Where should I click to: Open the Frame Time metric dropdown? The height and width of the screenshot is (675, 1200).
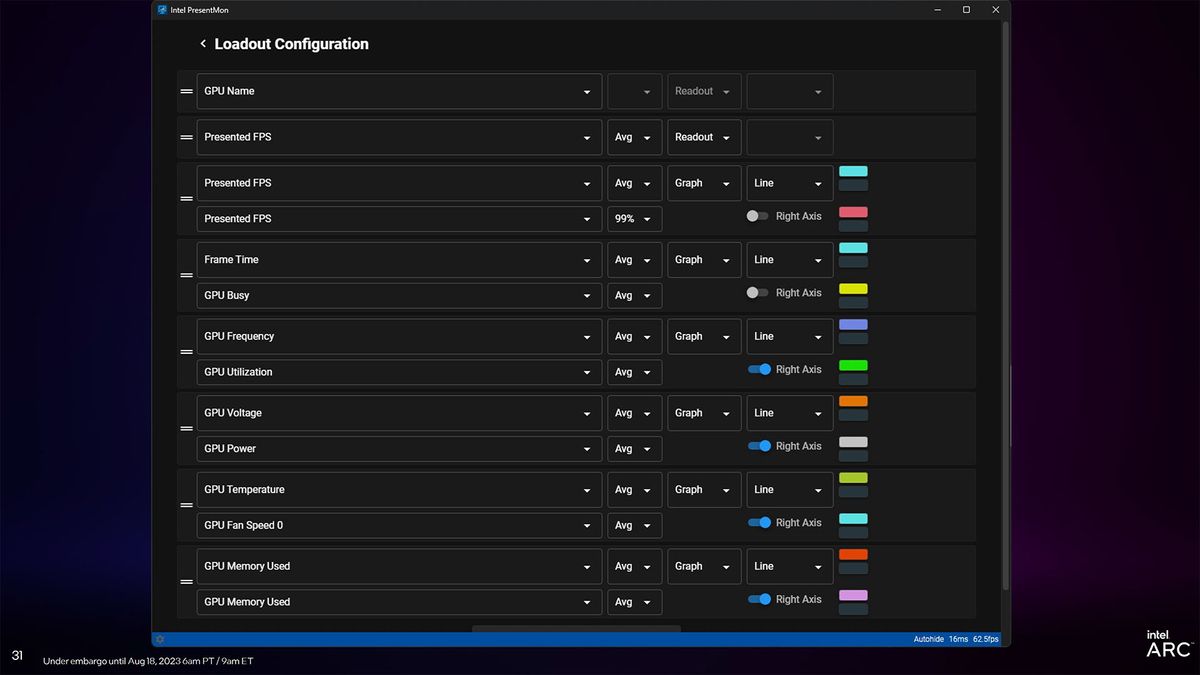399,260
